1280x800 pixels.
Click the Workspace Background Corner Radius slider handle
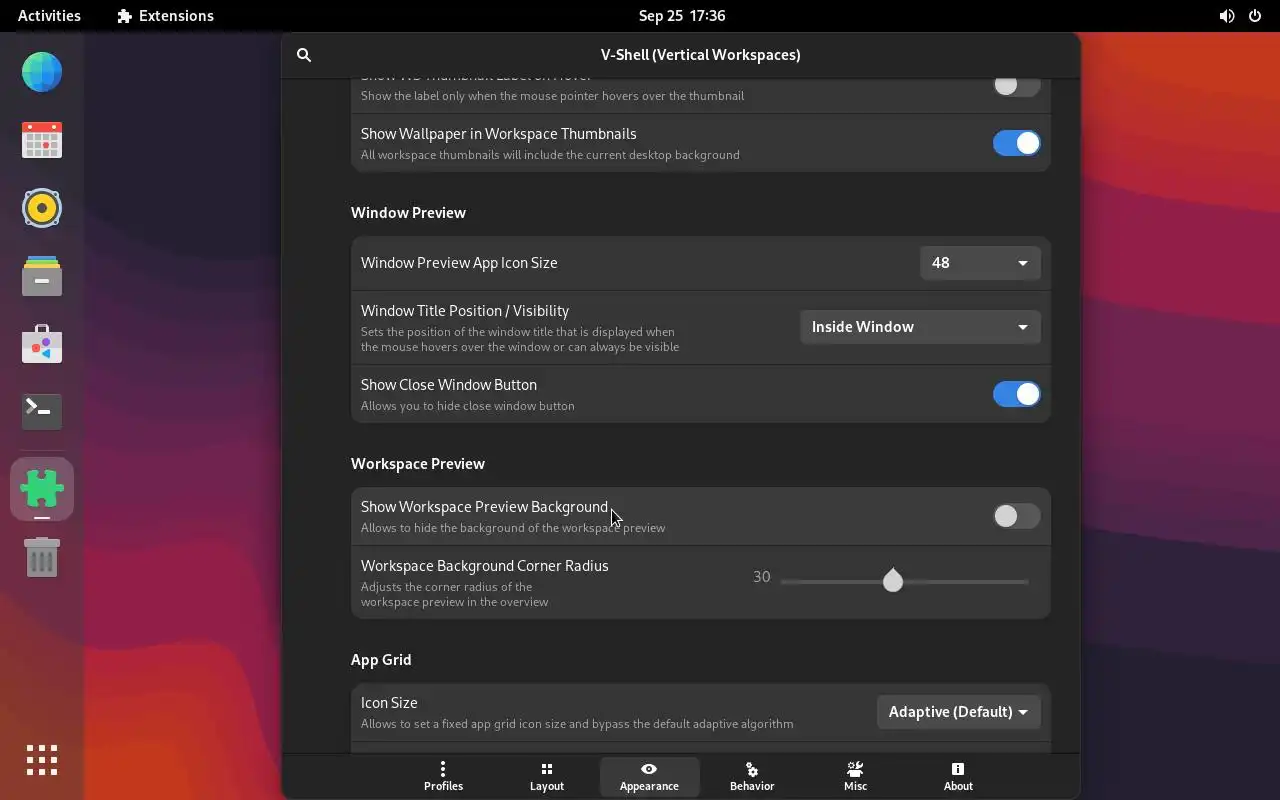(893, 580)
